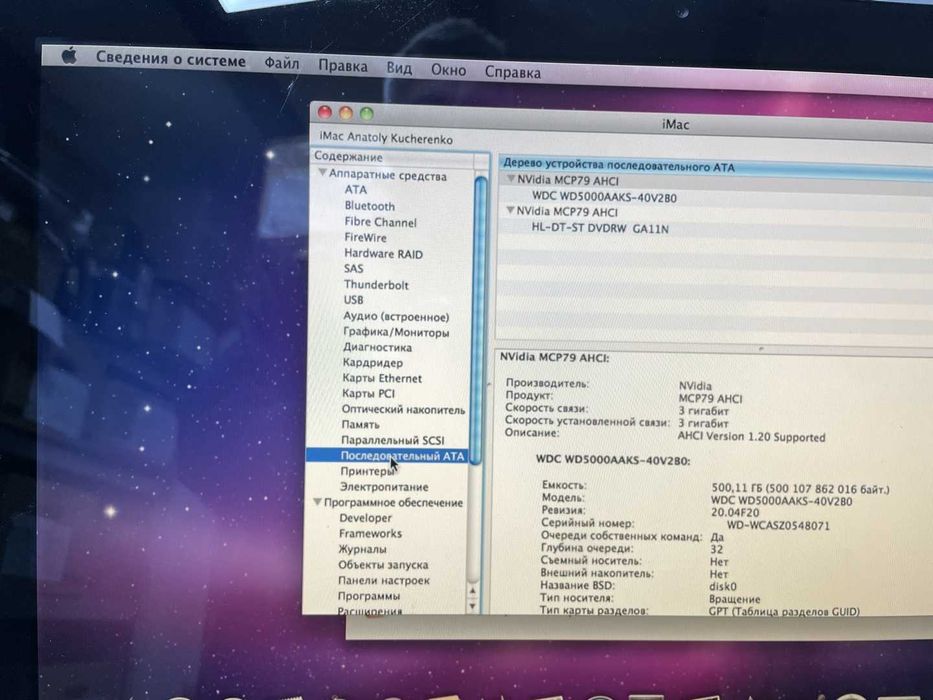Viewport: 933px width, 700px height.
Task: Select Кардридер in the sidebar
Action: point(372,362)
